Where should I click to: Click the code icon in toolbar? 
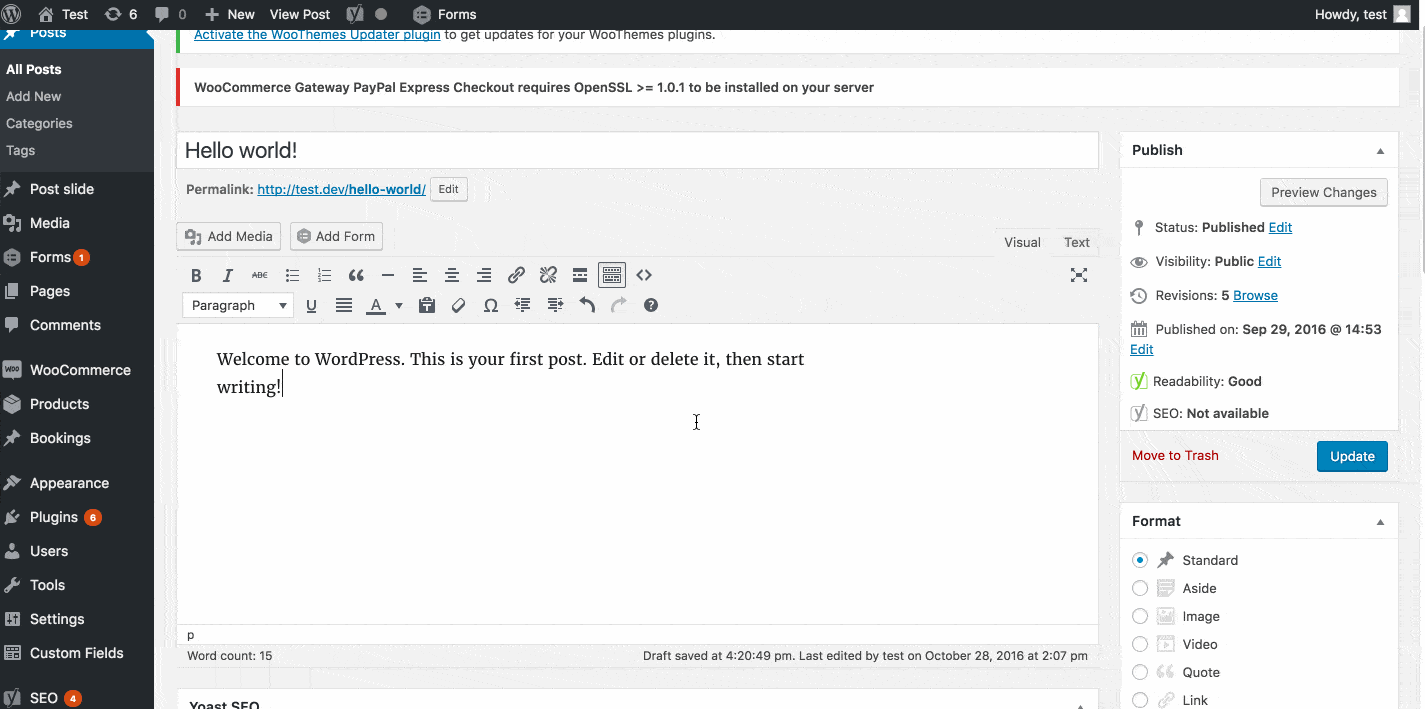(644, 275)
